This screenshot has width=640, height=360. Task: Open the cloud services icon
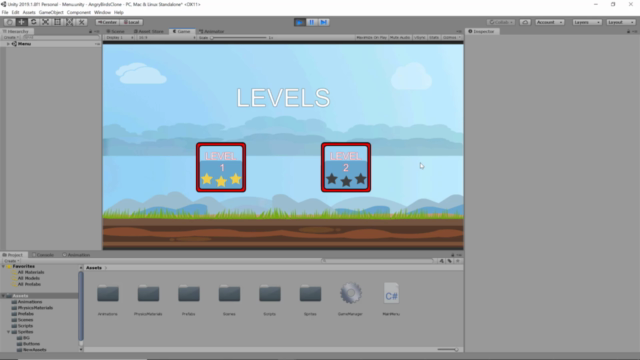(525, 22)
